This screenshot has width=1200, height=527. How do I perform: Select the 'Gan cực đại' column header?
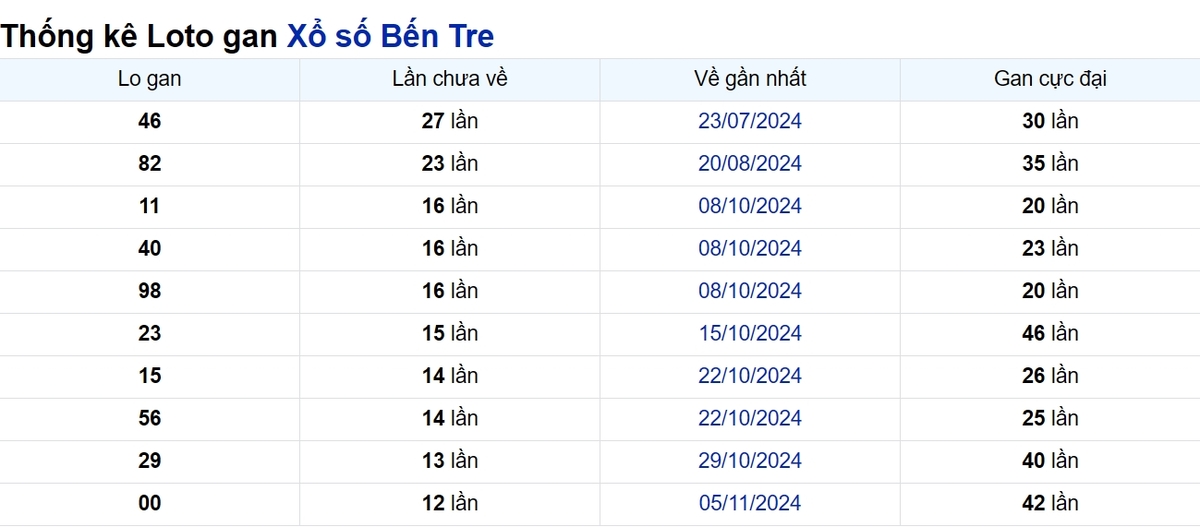1050,79
